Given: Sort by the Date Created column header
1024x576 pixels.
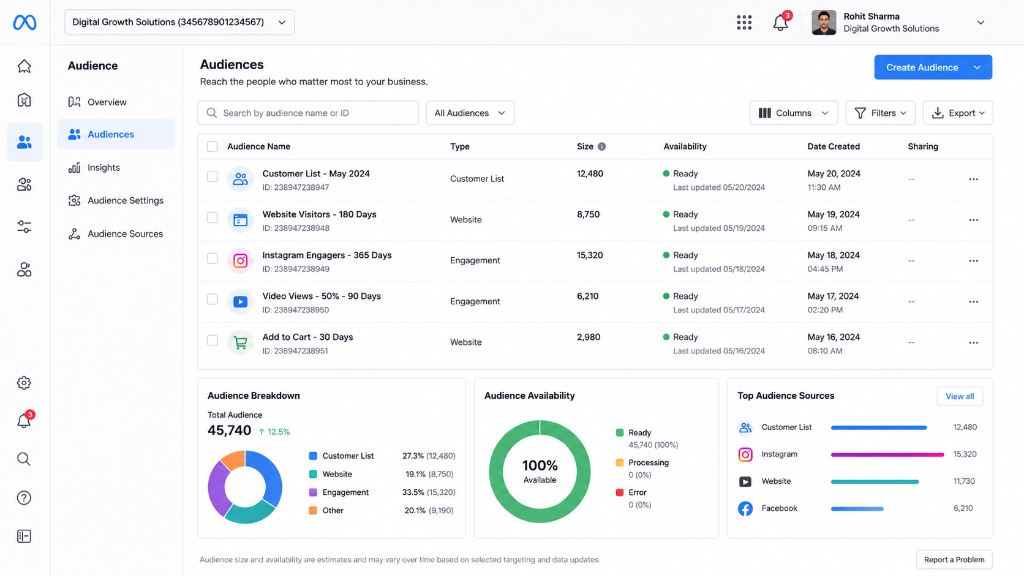Looking at the screenshot, I should coord(833,146).
